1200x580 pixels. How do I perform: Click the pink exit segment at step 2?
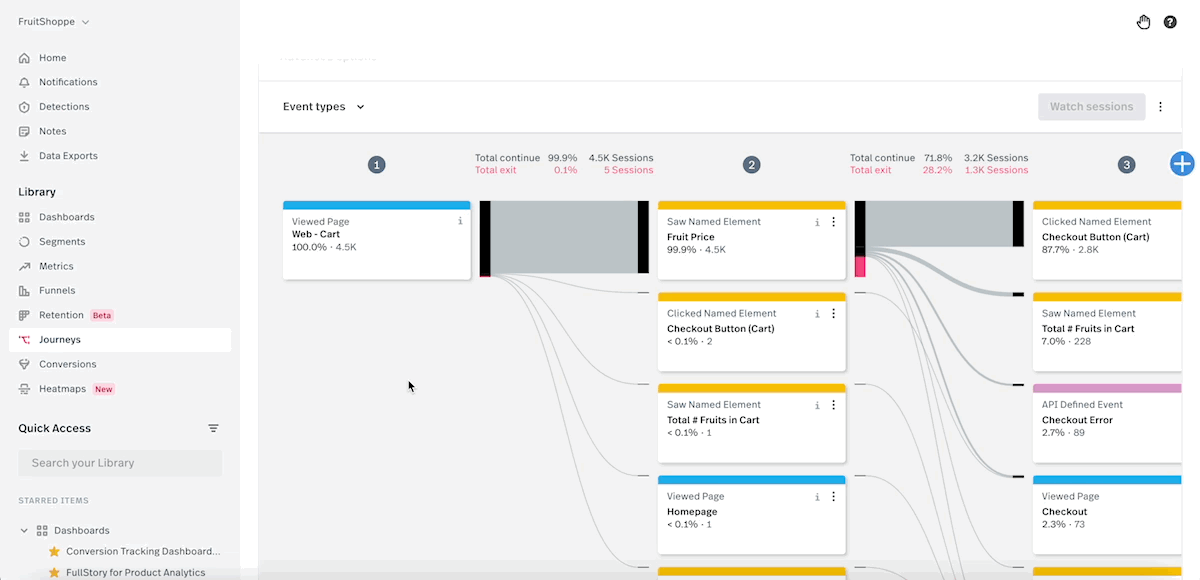pos(860,266)
